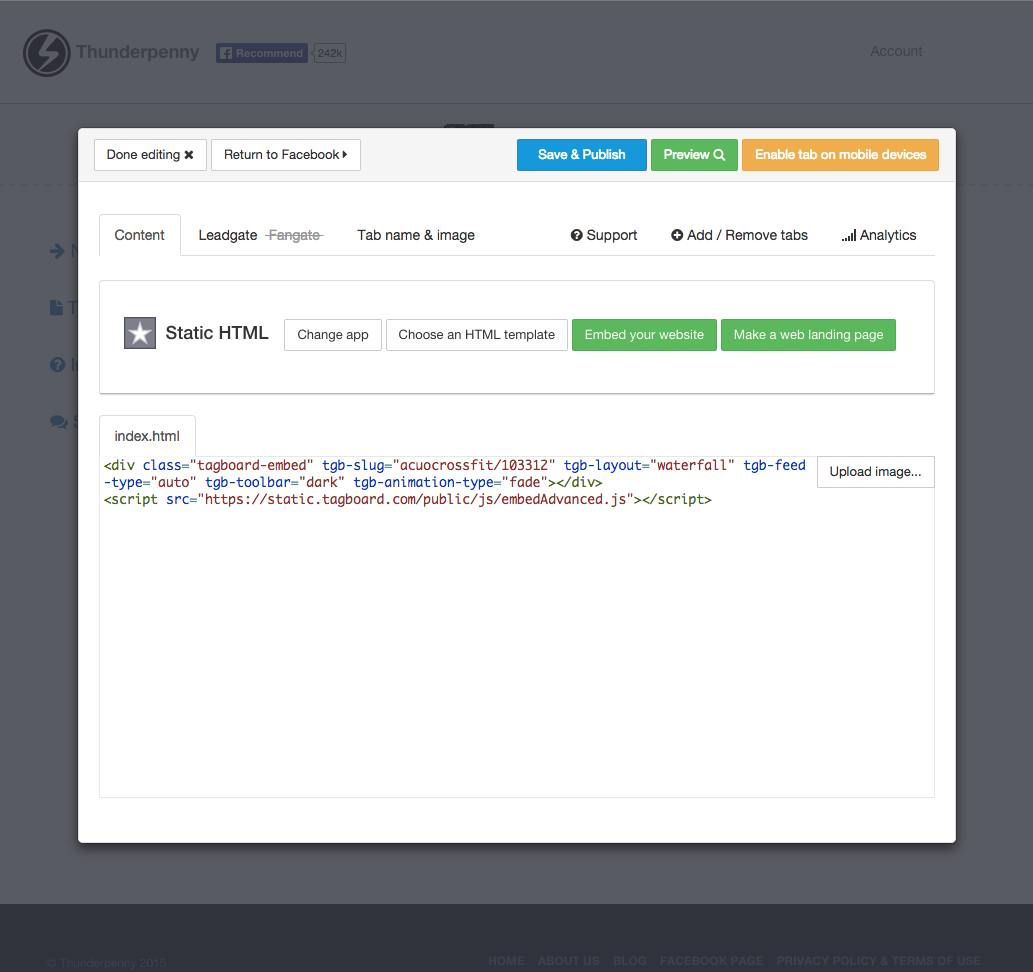Click the Static HTML star app icon
1033x972 pixels.
pos(140,333)
